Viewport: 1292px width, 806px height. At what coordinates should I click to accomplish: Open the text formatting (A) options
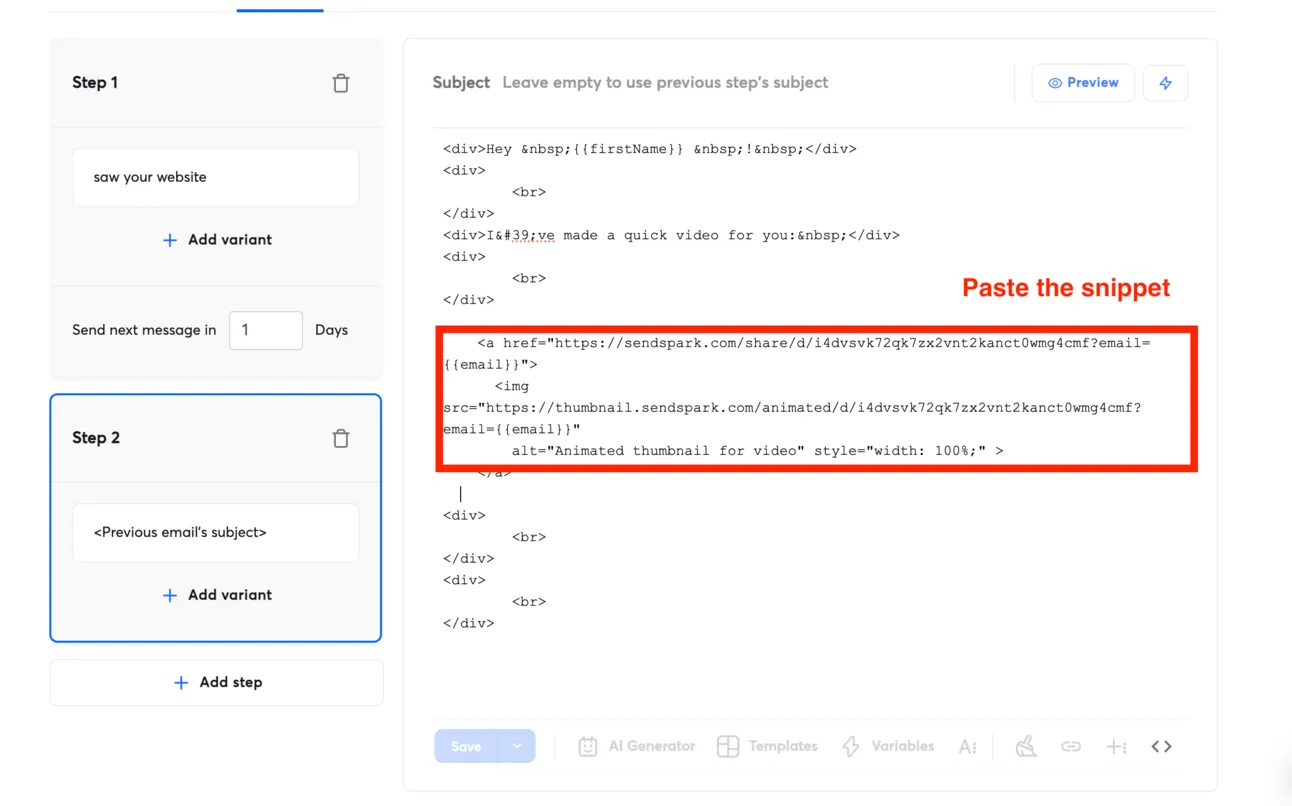coord(967,746)
